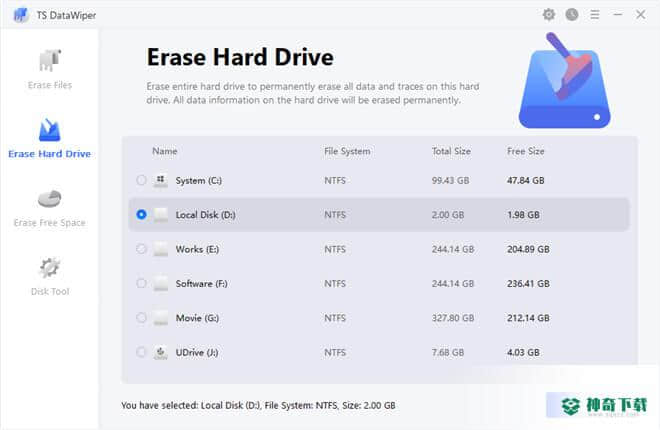Click the Software (F:) drive icon
This screenshot has width=660, height=430.
(160, 284)
